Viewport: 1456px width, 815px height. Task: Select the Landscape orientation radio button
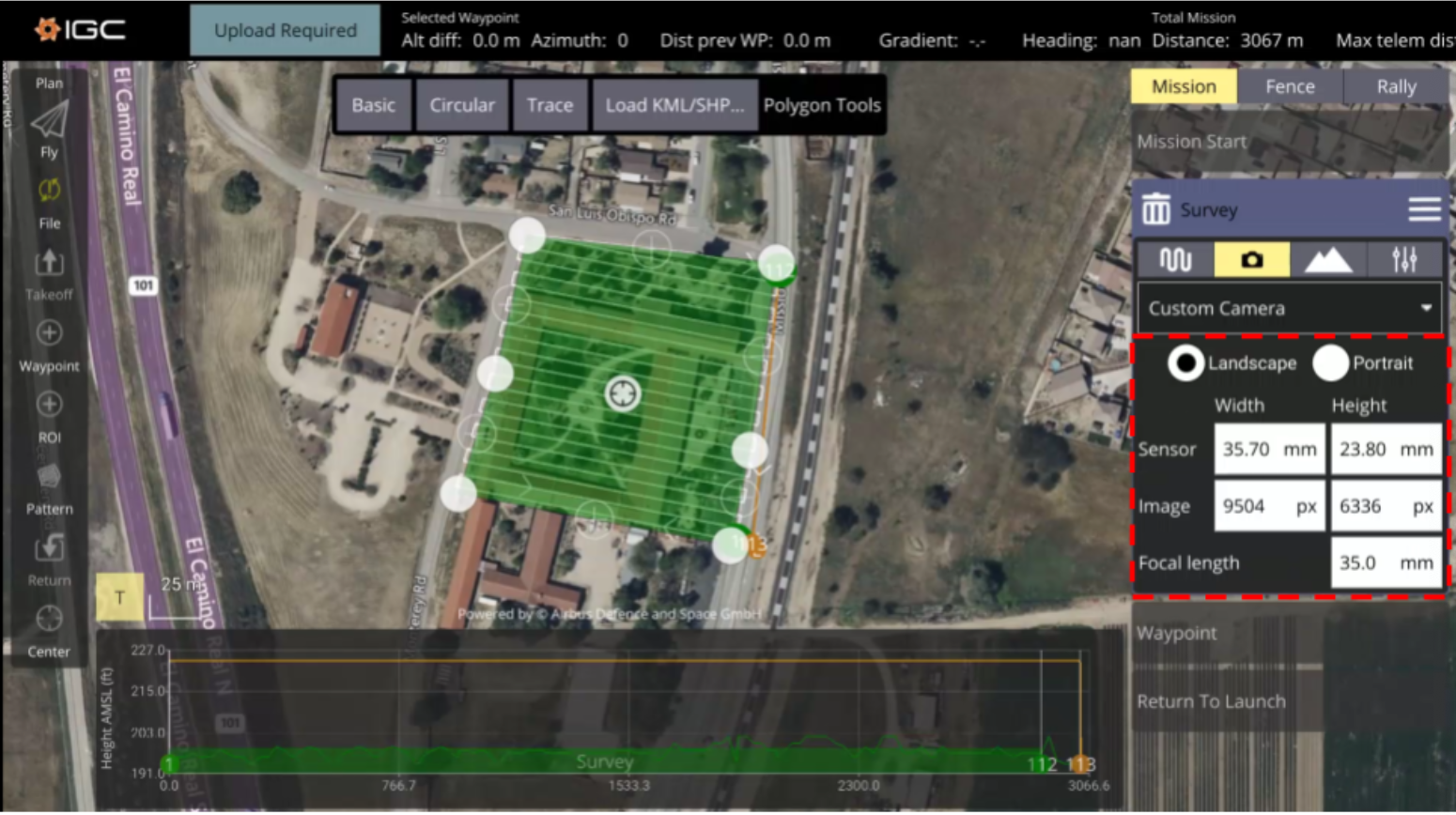coord(1185,363)
